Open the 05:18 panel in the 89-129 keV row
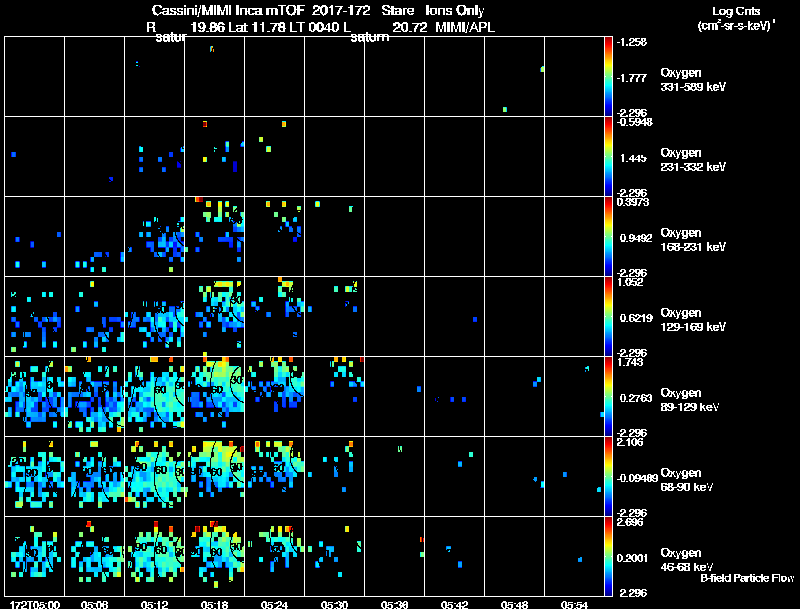 pos(214,396)
